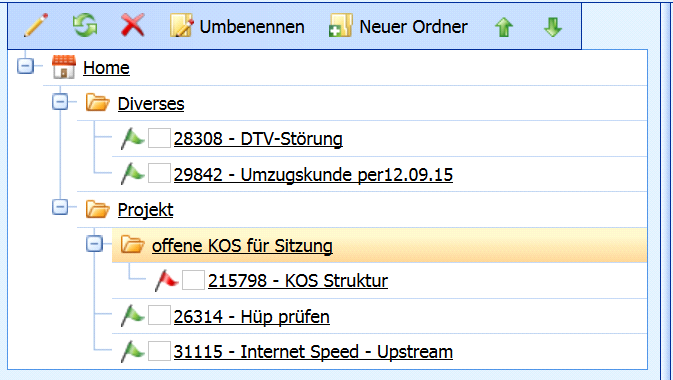
Task: Click the red flag beside 215798
Action: click(167, 281)
